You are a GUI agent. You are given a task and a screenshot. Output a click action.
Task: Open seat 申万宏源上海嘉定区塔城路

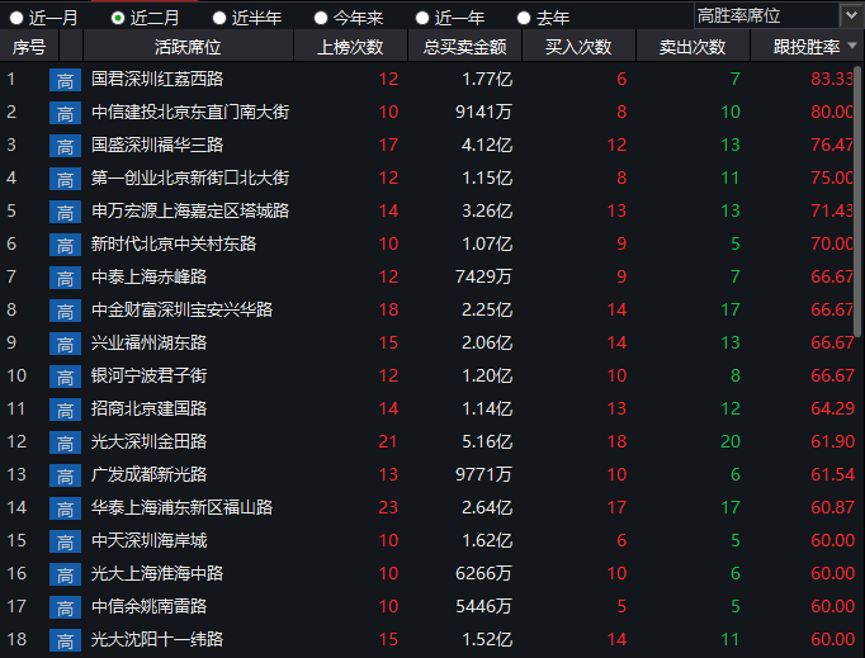pyautogui.click(x=190, y=211)
